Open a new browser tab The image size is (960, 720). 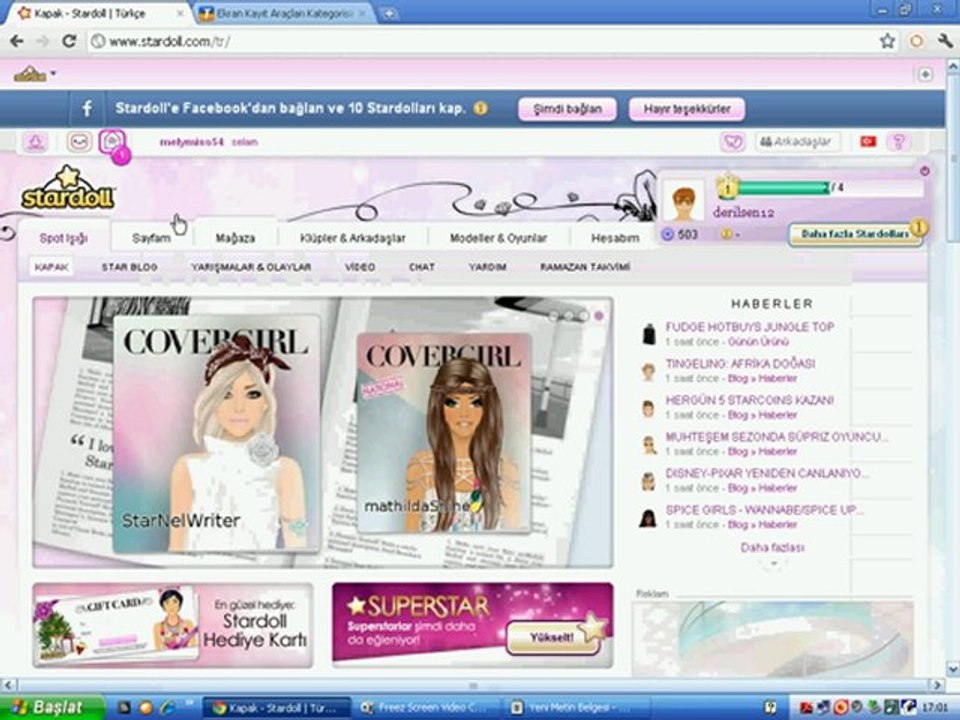click(389, 13)
